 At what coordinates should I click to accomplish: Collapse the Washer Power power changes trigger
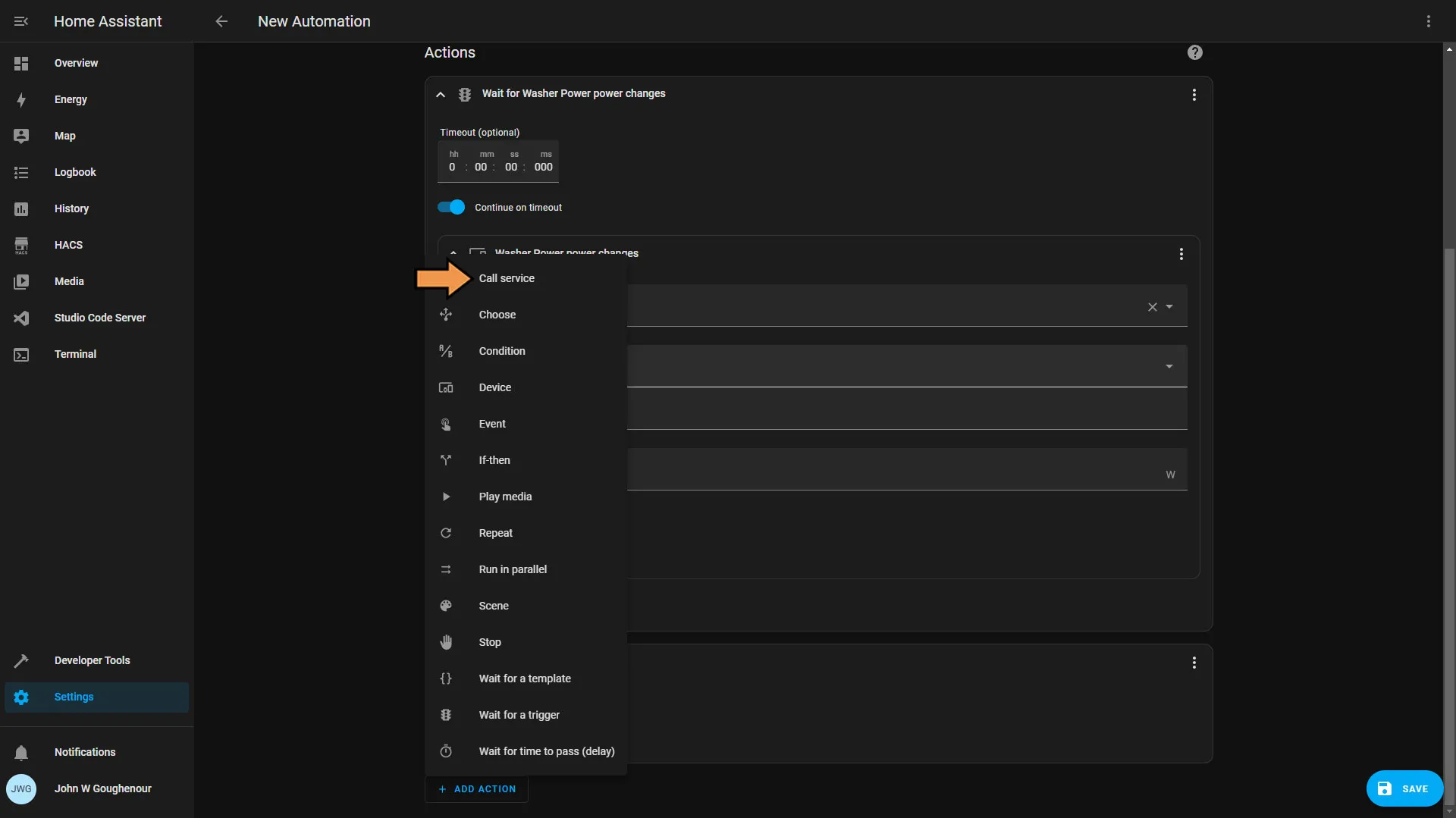(x=453, y=252)
